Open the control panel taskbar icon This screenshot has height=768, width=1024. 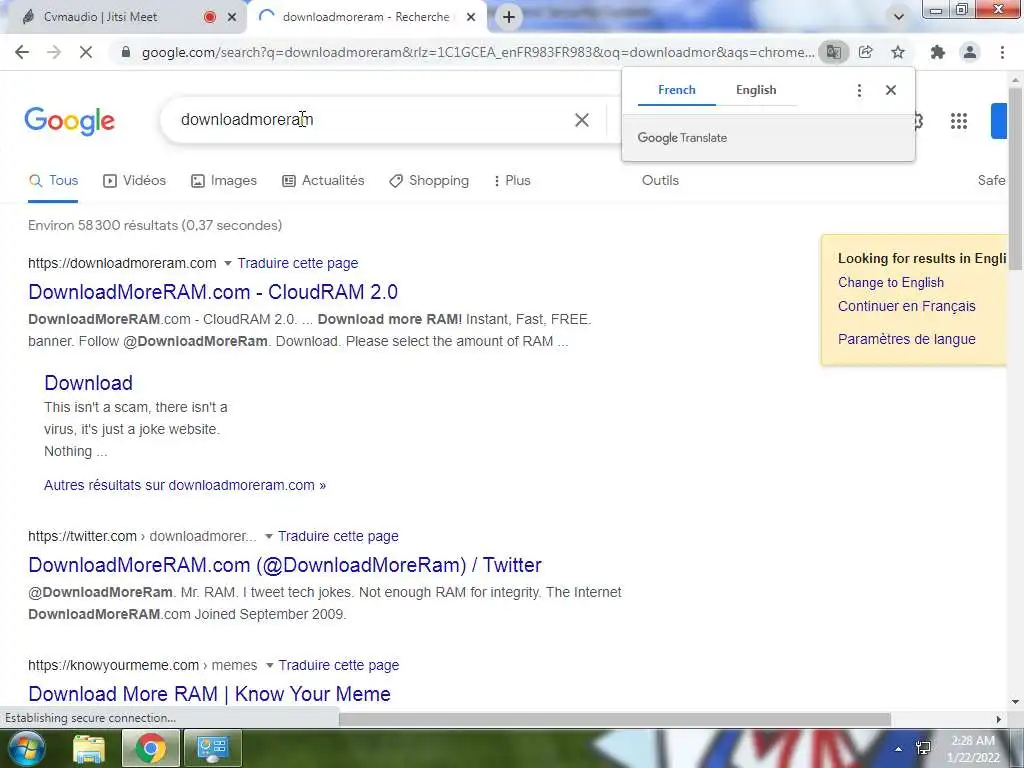213,748
